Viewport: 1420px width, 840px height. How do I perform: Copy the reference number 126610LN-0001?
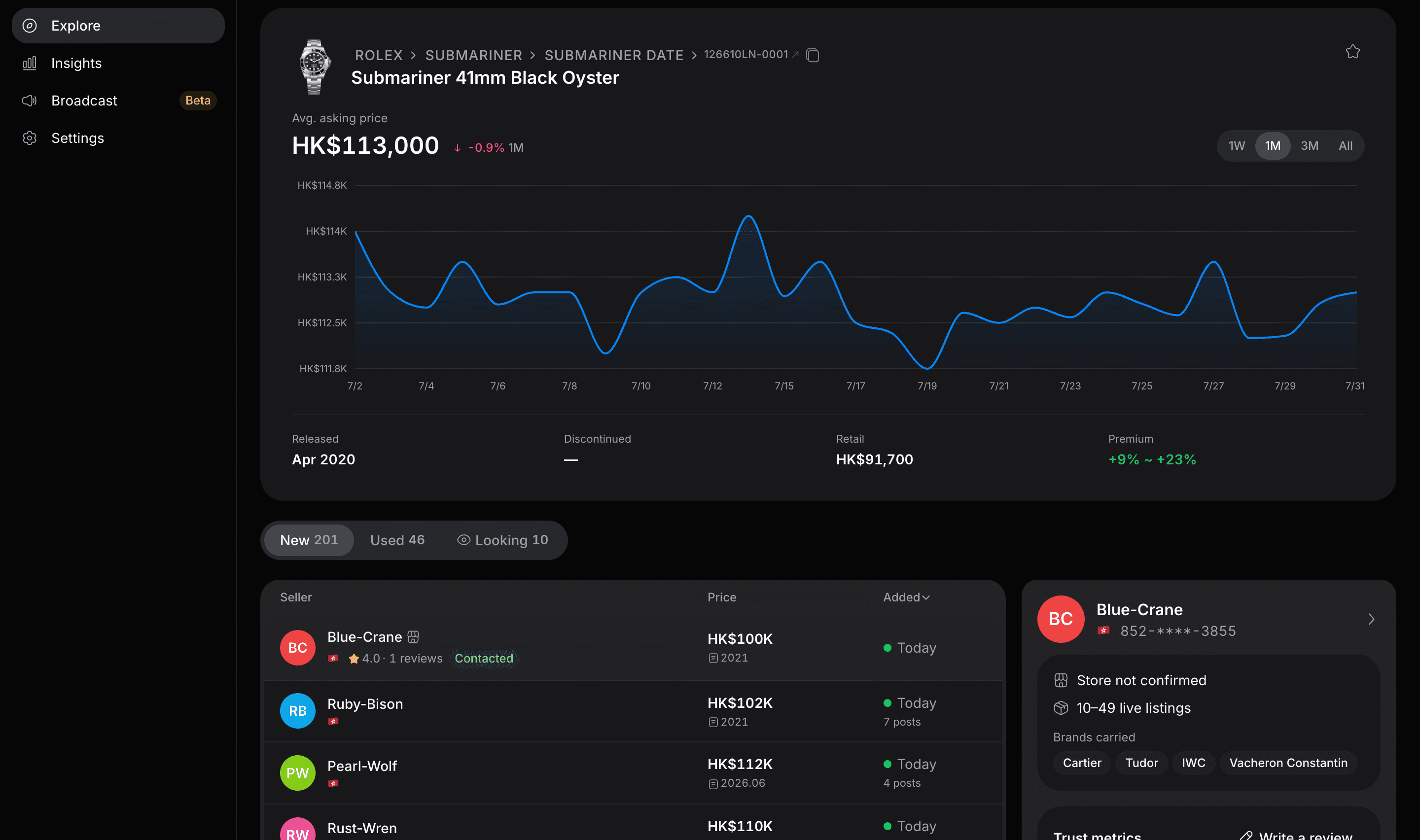coord(813,55)
